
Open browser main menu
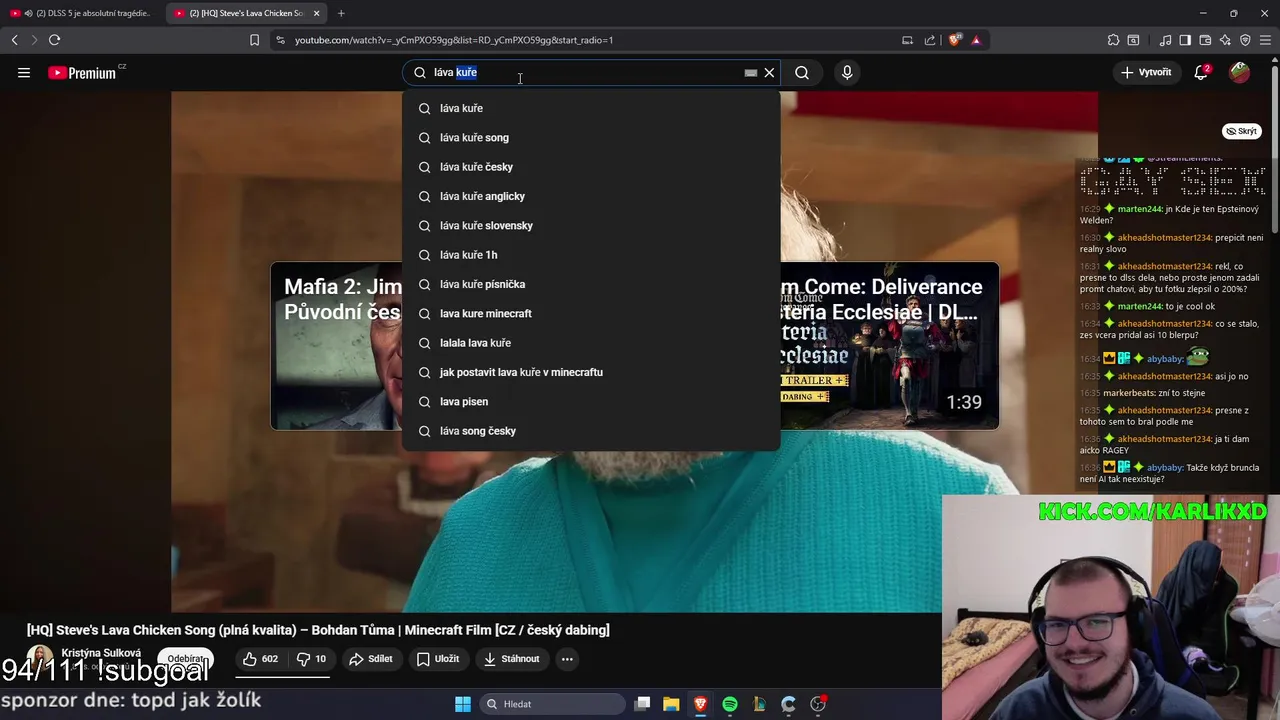(1266, 40)
